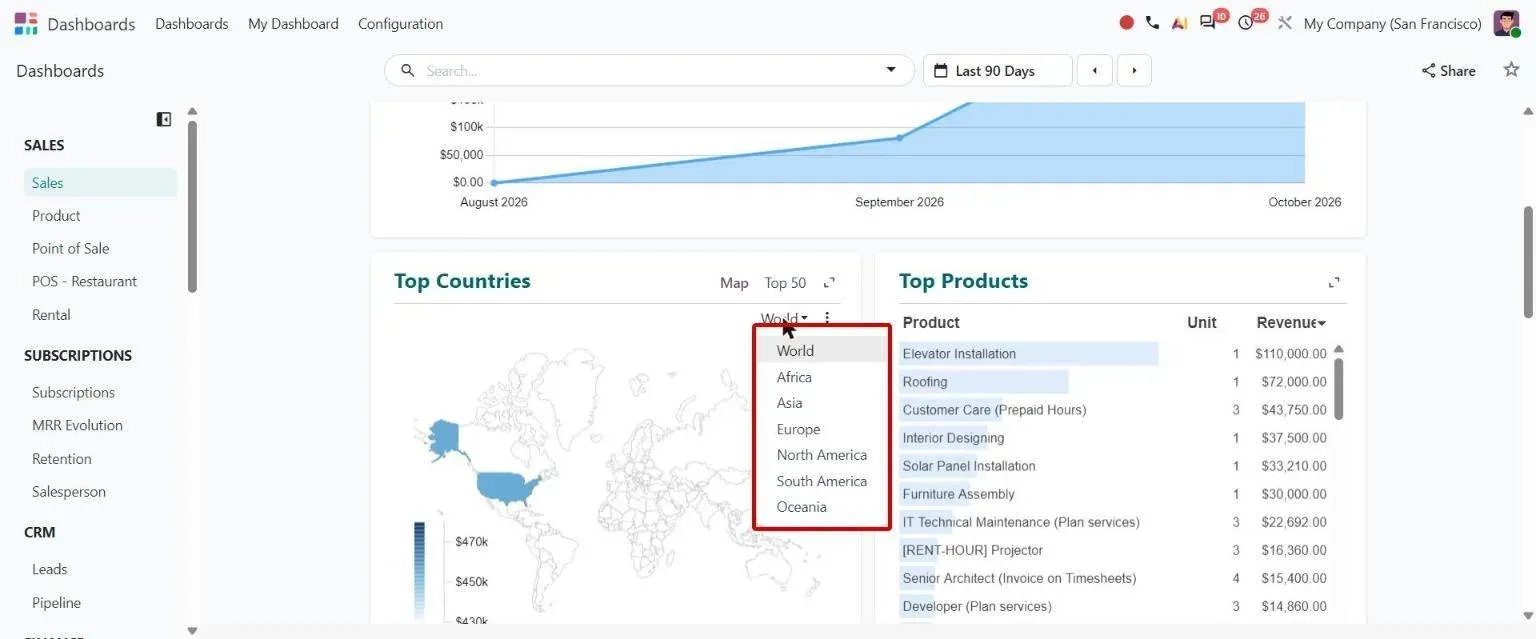Click the September 2026 chart data point
Image resolution: width=1536 pixels, height=639 pixels.
[x=899, y=138]
